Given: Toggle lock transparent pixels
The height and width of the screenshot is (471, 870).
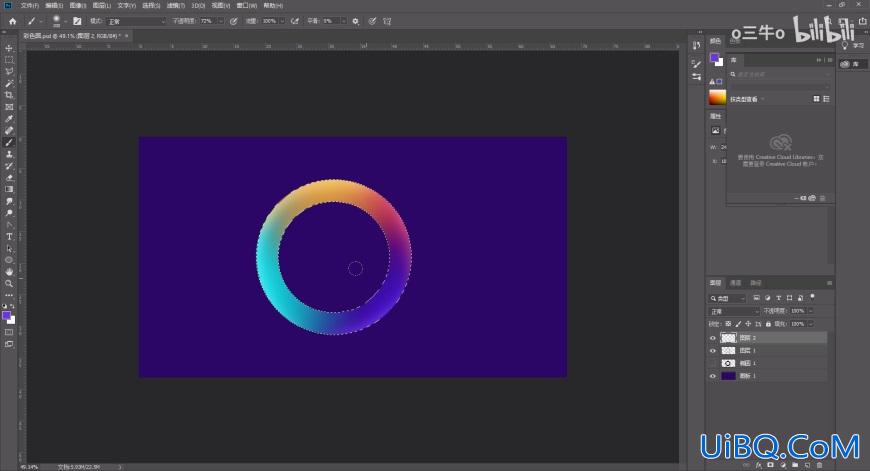Looking at the screenshot, I should click(728, 324).
